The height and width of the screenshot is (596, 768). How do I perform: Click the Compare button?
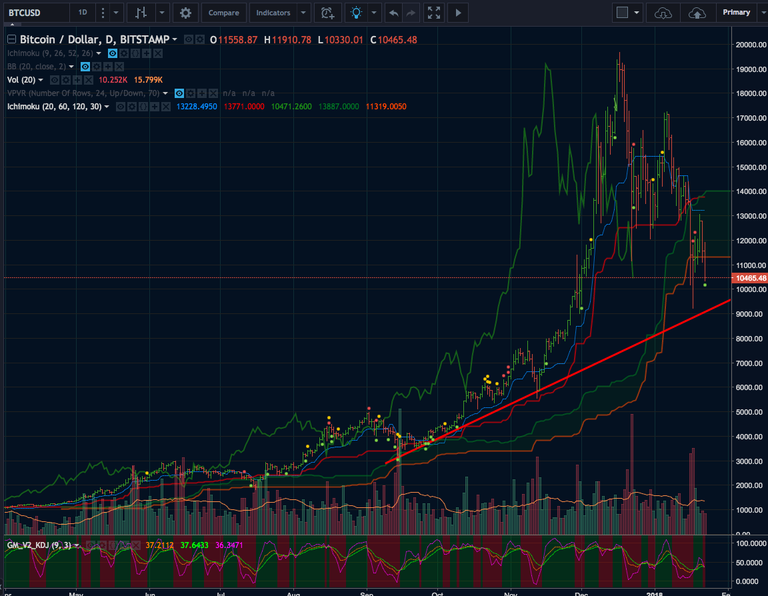click(x=223, y=13)
